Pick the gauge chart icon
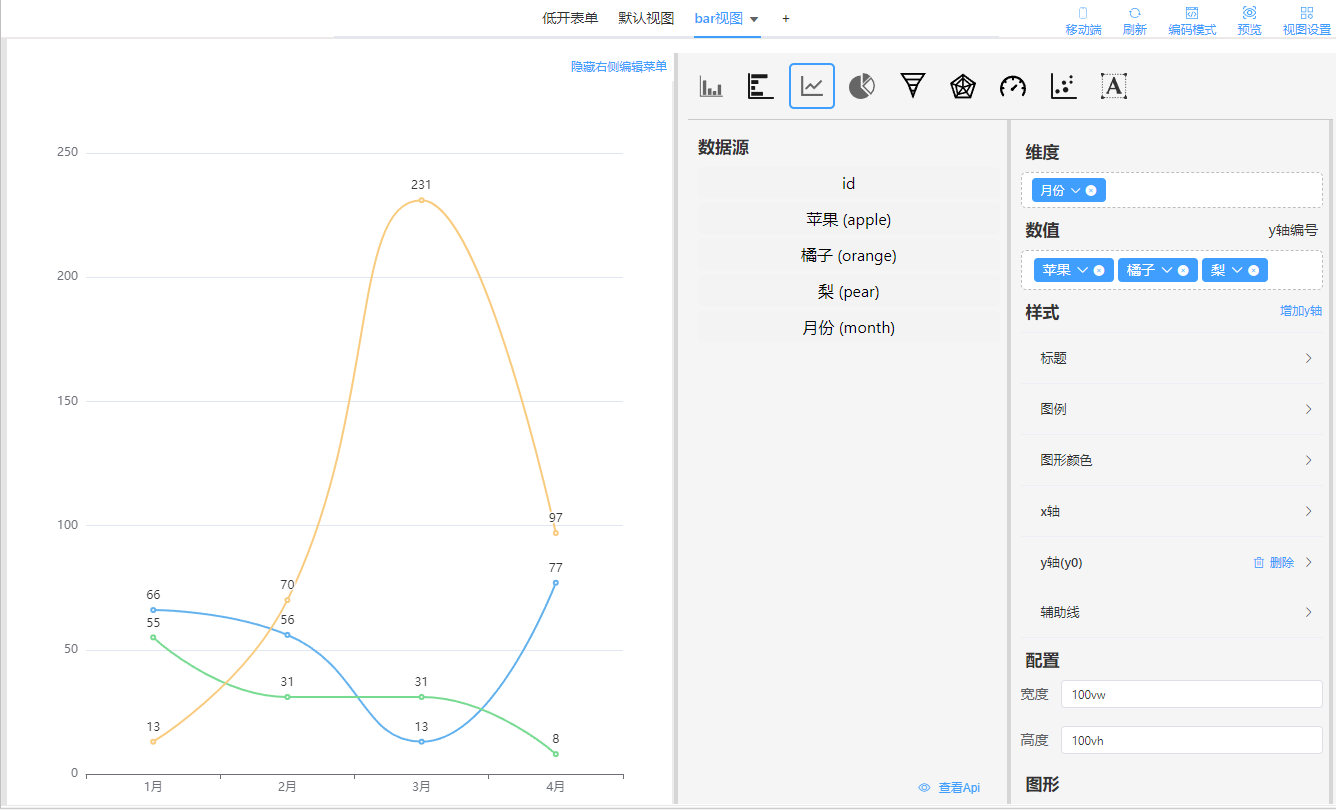 [1013, 87]
